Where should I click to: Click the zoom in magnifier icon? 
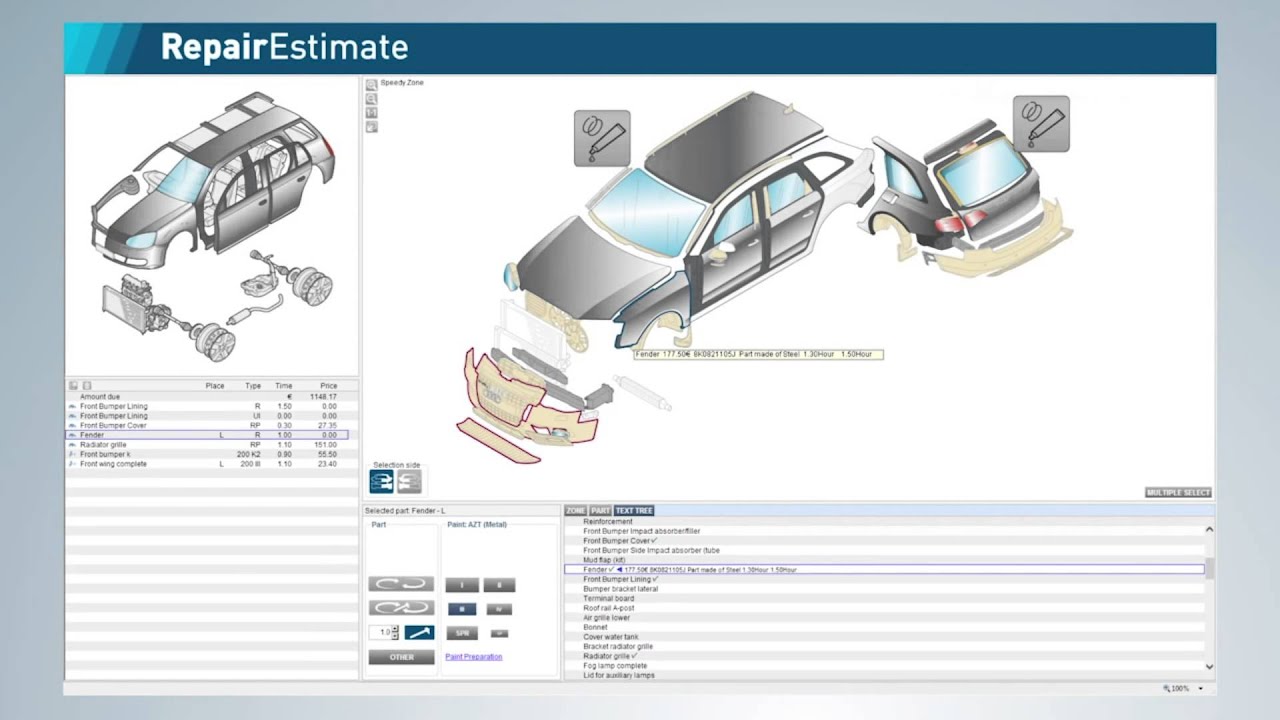pos(371,86)
